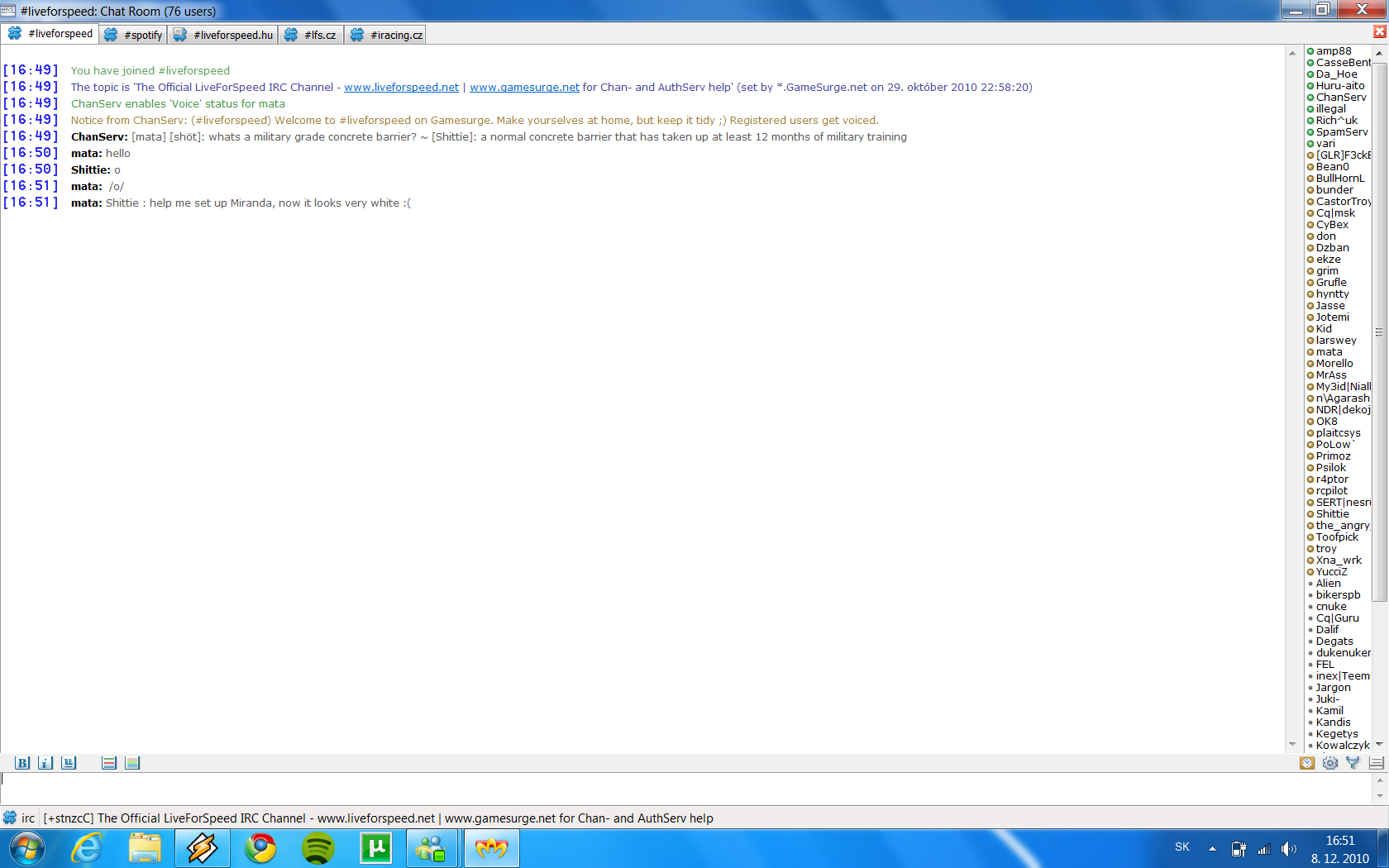Open the volume speaker tray icon
Viewport: 1389px width, 868px height.
[1289, 848]
